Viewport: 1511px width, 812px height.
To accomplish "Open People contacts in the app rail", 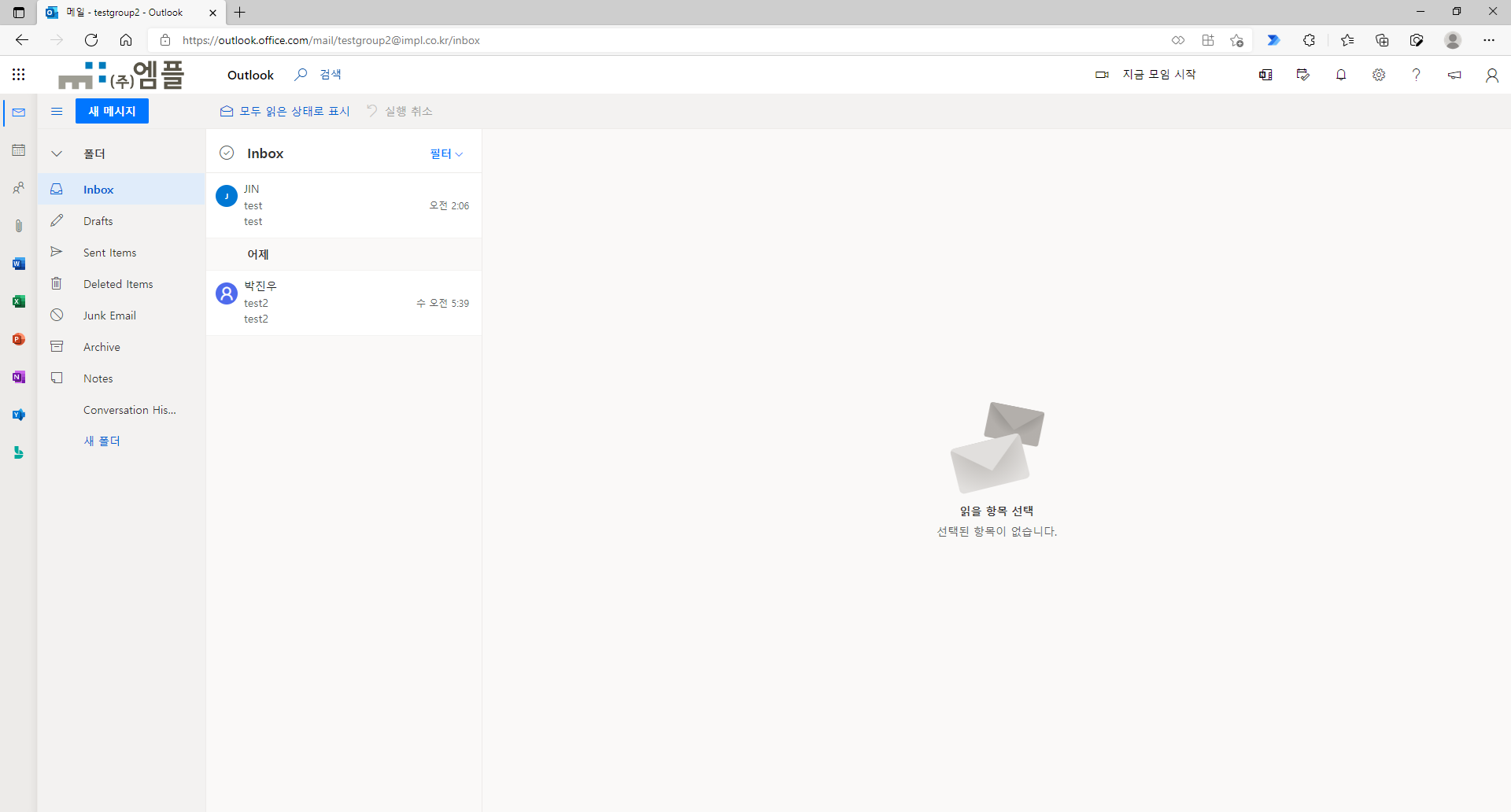I will coord(19,188).
